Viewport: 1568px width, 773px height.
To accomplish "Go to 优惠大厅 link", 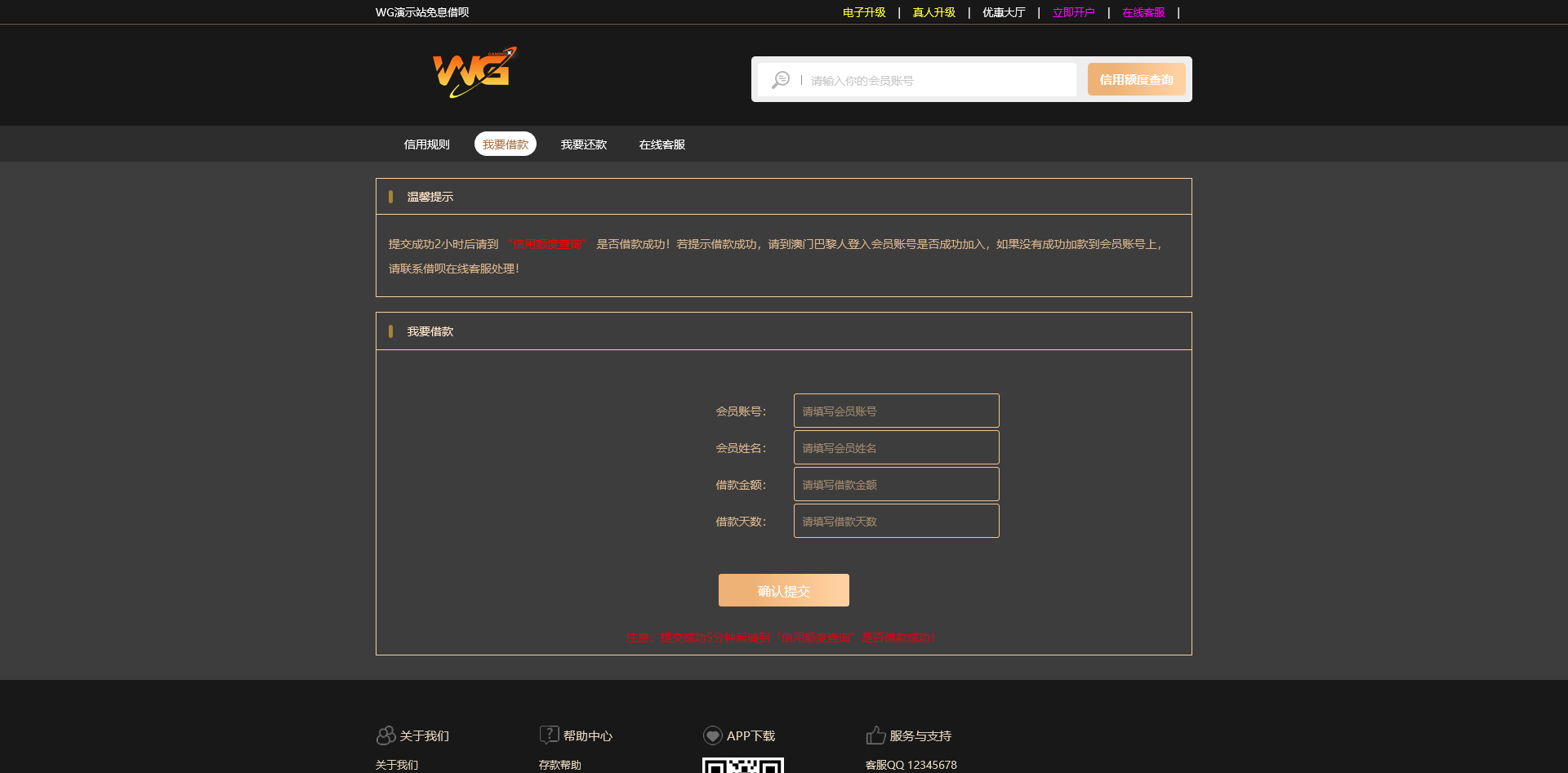I will pyautogui.click(x=1003, y=12).
